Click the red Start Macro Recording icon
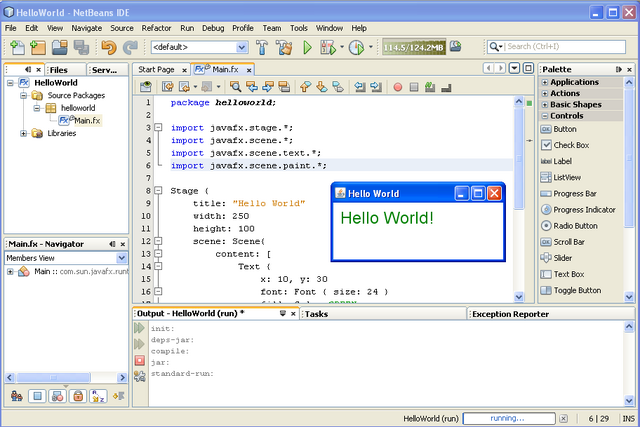This screenshot has width=640, height=427. click(x=398, y=87)
